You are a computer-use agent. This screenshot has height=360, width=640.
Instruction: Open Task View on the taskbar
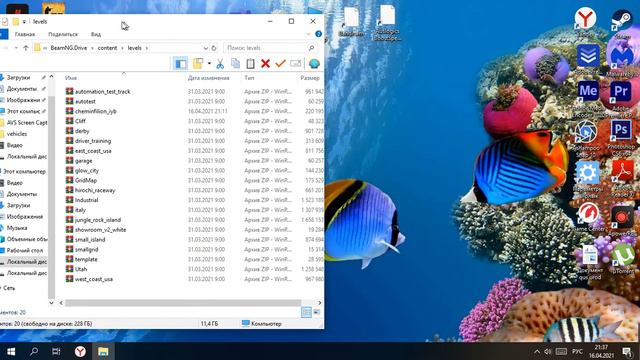[57, 351]
